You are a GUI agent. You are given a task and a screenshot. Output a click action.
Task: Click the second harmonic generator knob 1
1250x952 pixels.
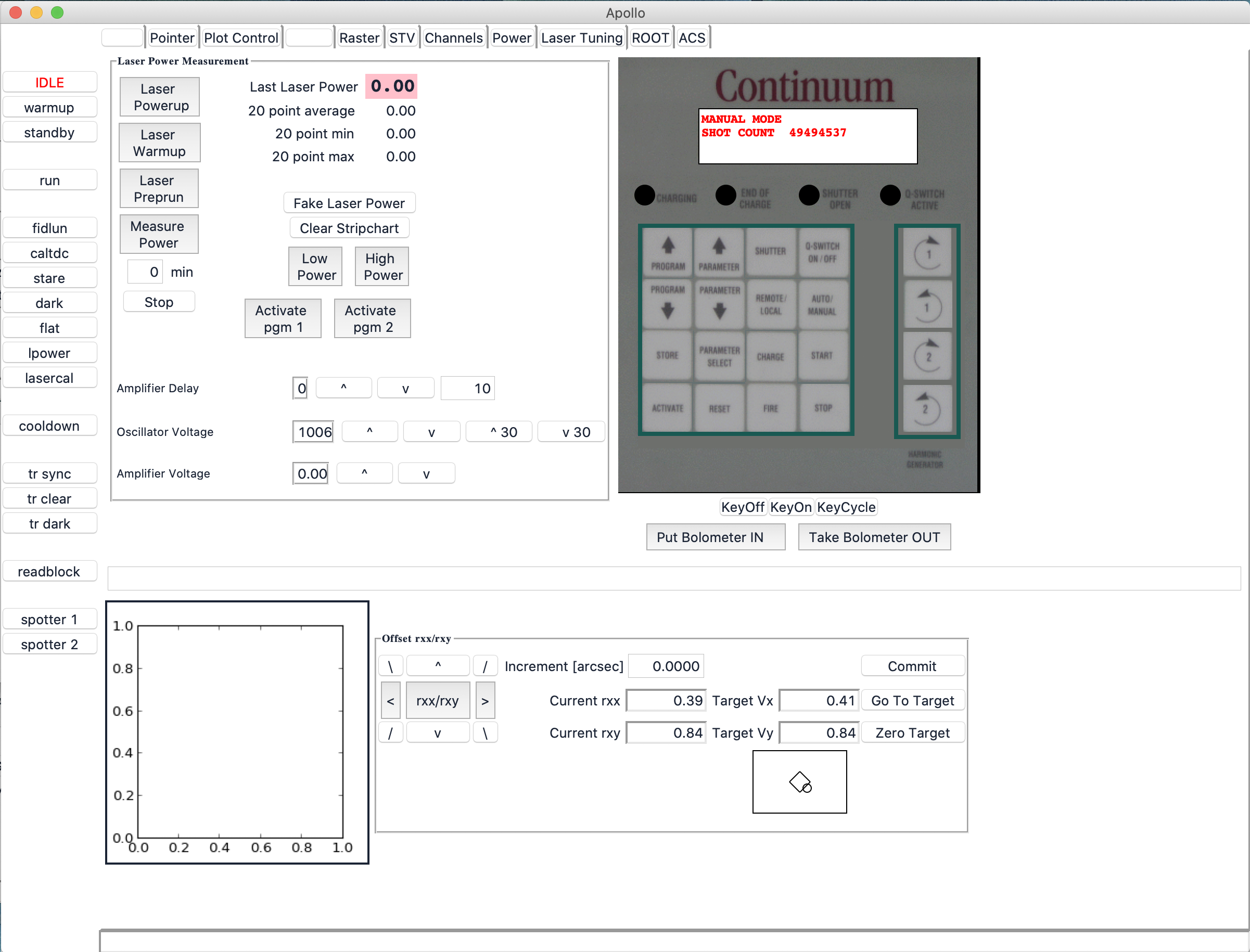[x=927, y=305]
